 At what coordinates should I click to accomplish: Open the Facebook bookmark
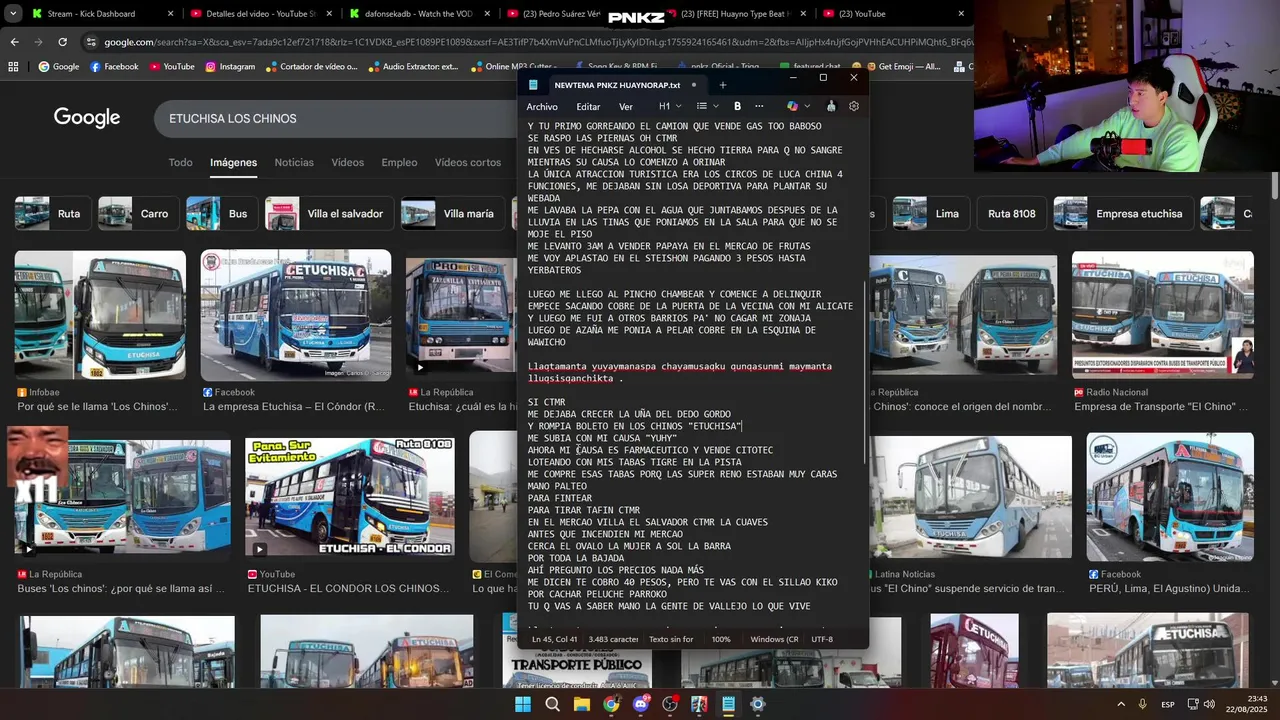113,67
